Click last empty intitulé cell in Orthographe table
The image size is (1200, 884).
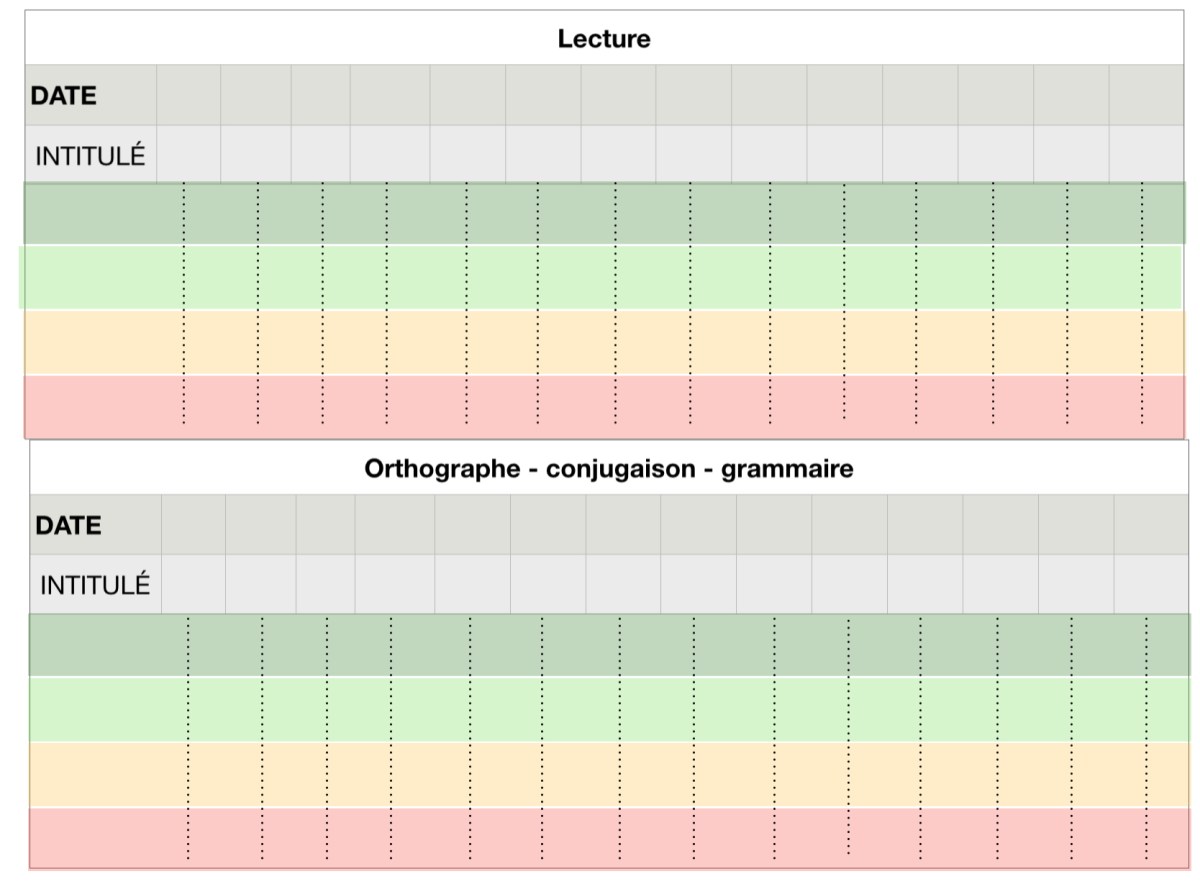pos(1151,585)
